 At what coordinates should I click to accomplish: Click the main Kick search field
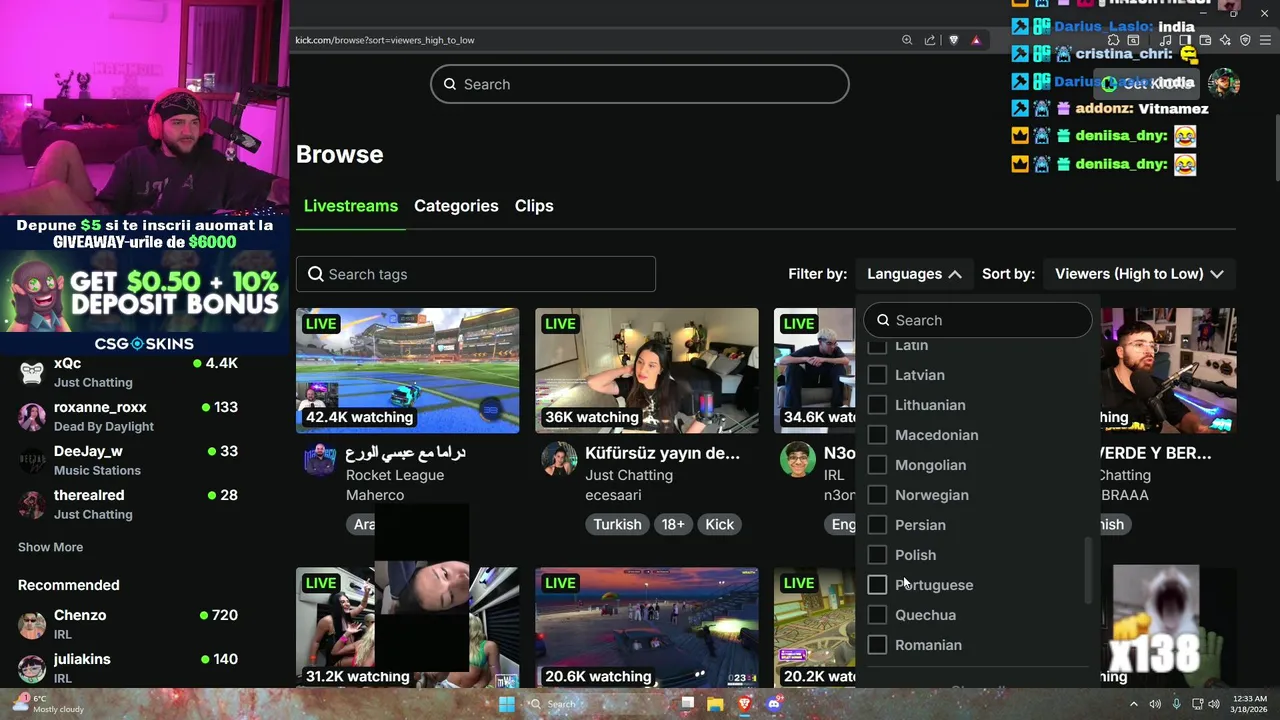click(640, 84)
